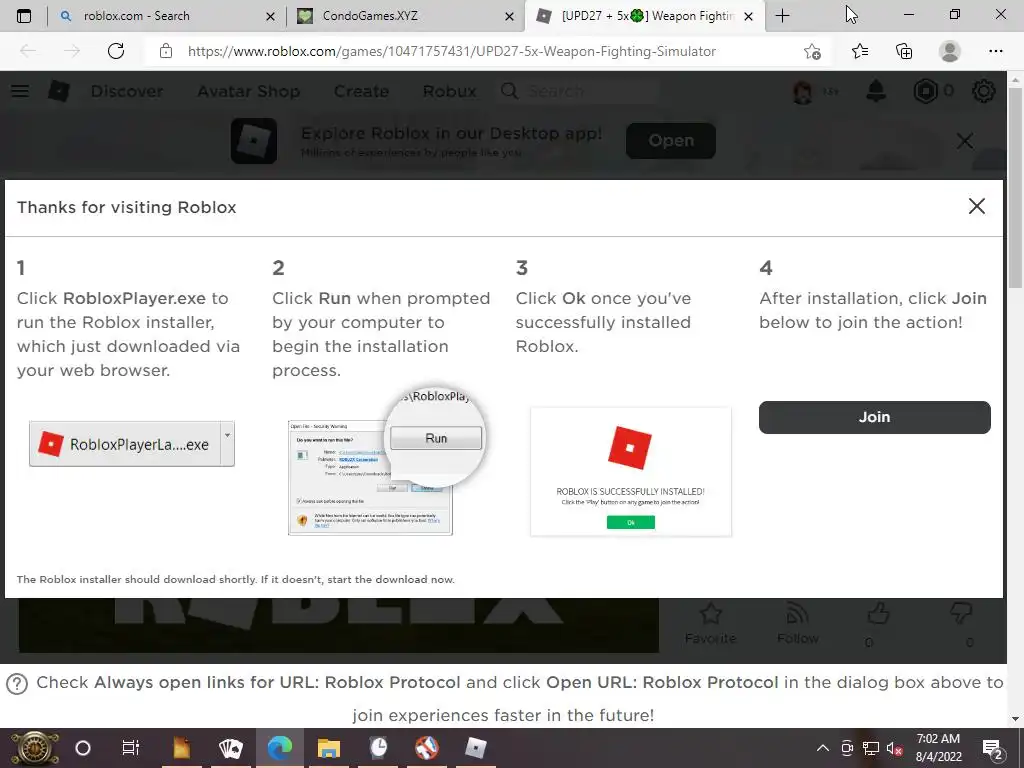Show hidden system tray icons
1024x768 pixels.
(823, 748)
